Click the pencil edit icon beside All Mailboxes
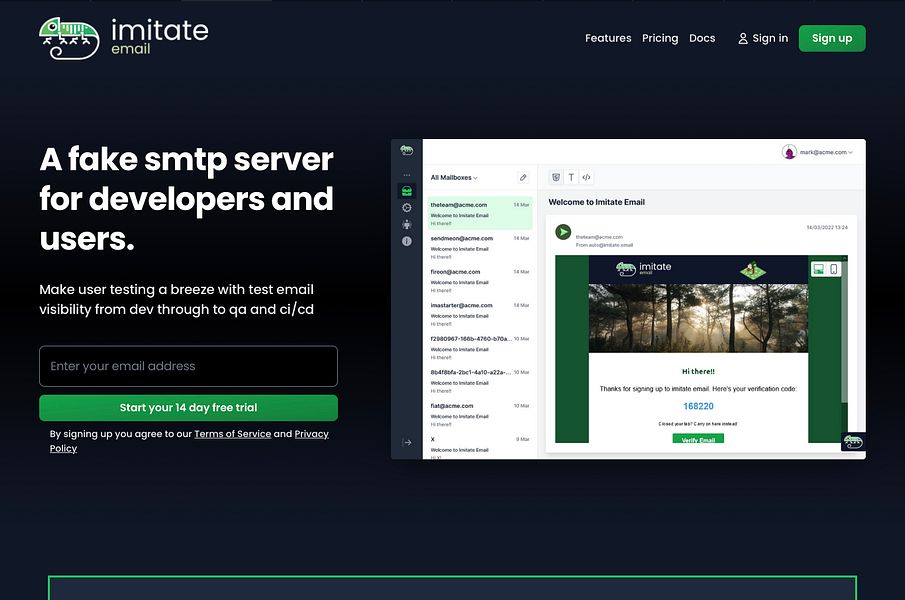Screen dimensions: 905x600 click(x=523, y=178)
